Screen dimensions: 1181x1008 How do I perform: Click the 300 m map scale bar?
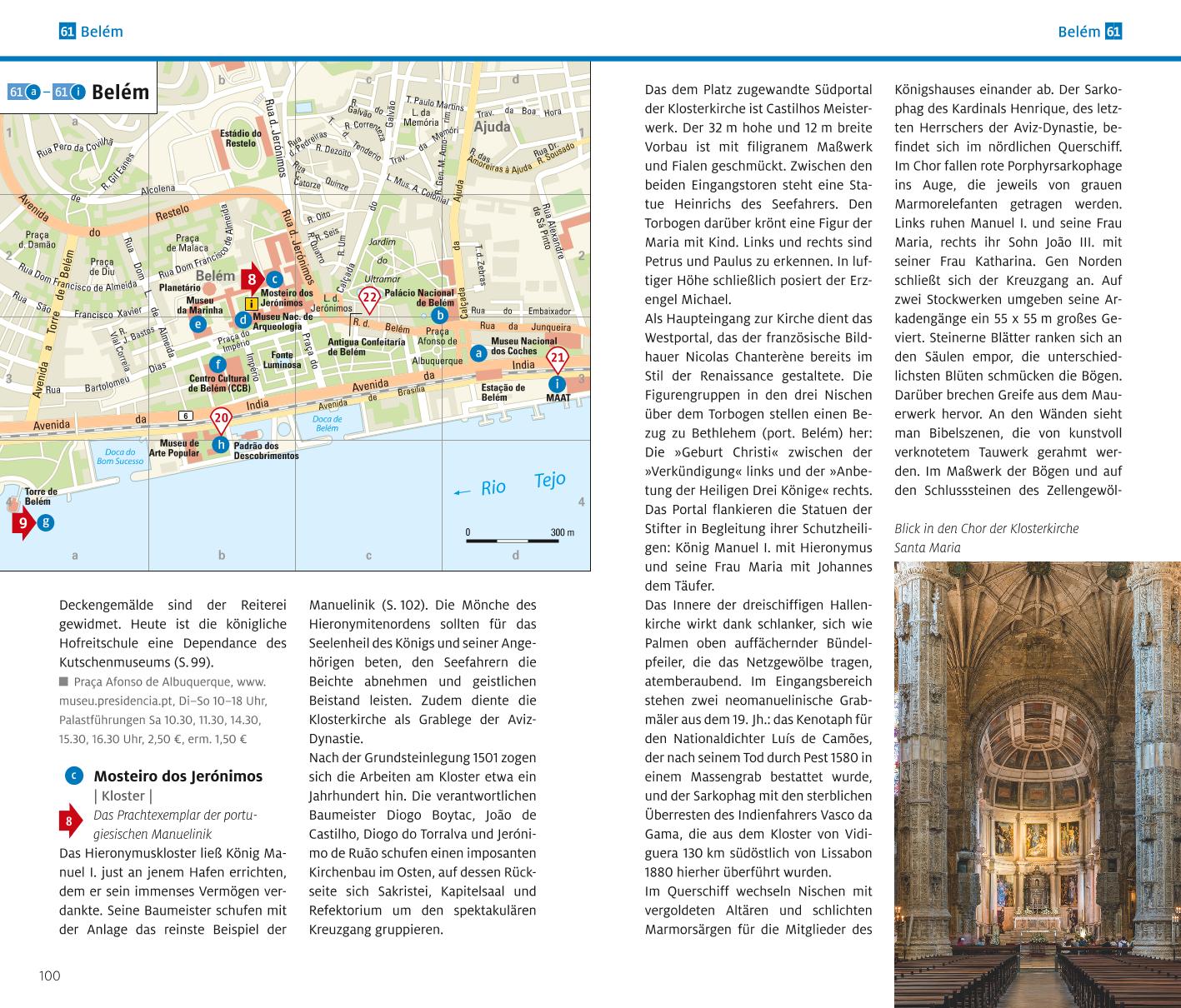click(x=521, y=536)
